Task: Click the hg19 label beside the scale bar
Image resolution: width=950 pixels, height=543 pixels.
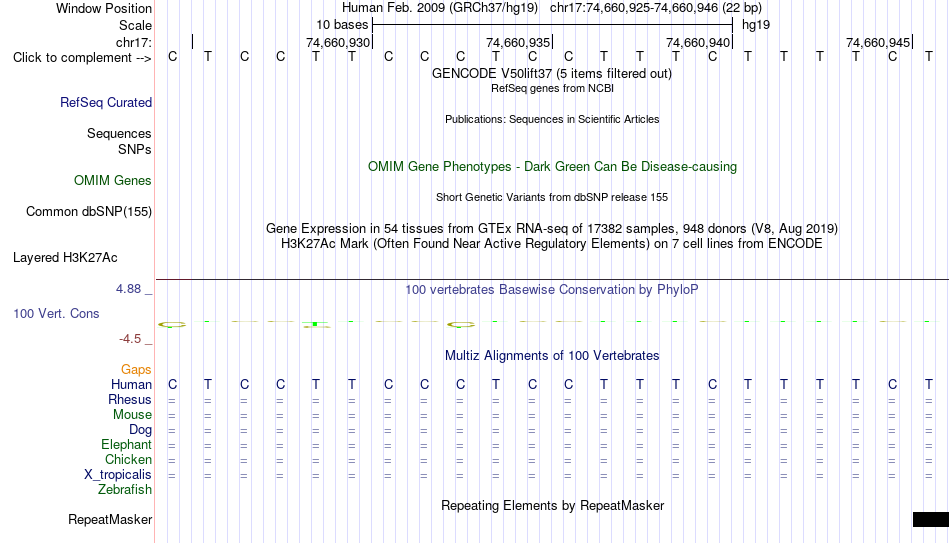Action: 756,25
